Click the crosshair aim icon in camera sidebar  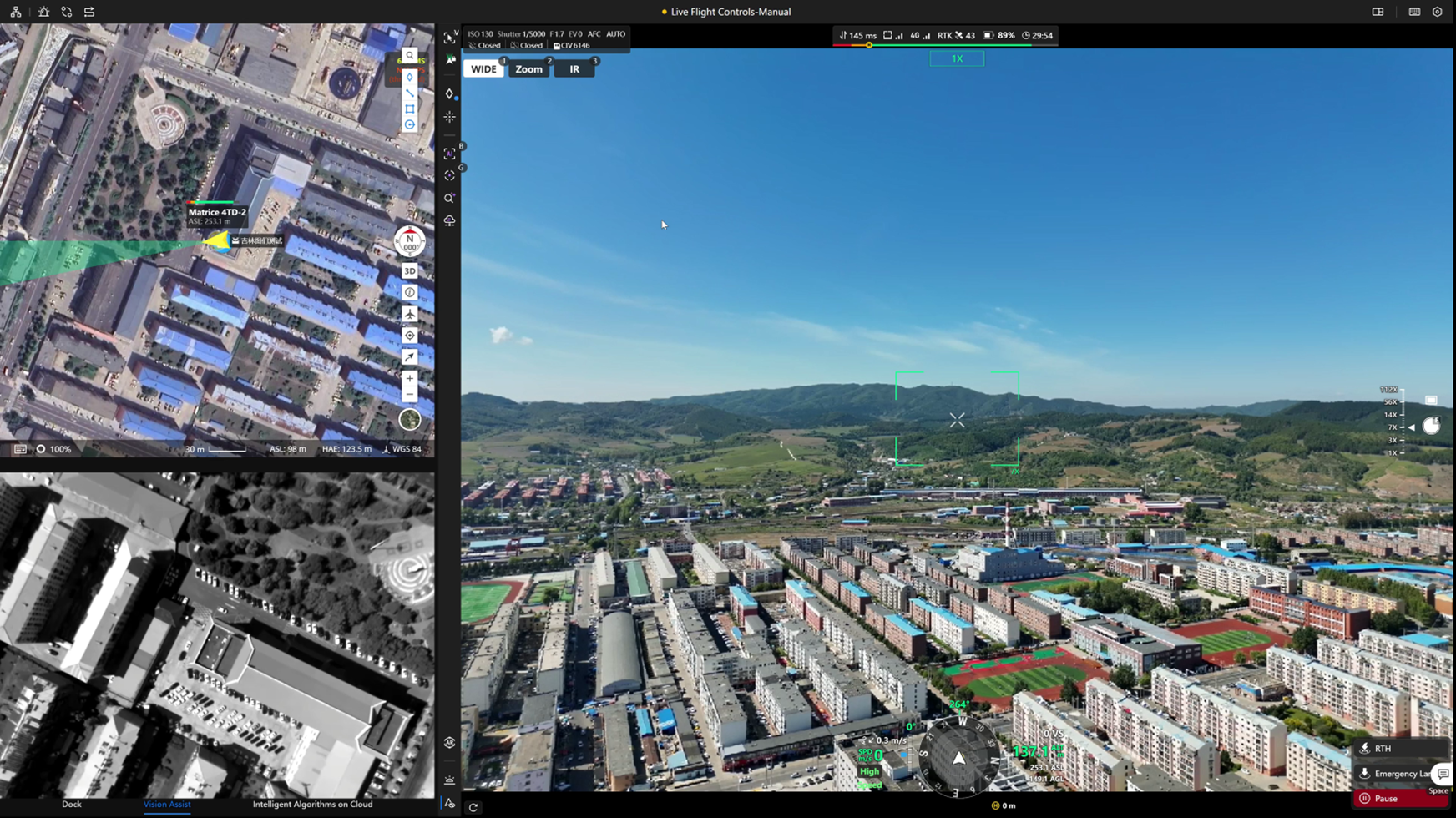pos(449,117)
